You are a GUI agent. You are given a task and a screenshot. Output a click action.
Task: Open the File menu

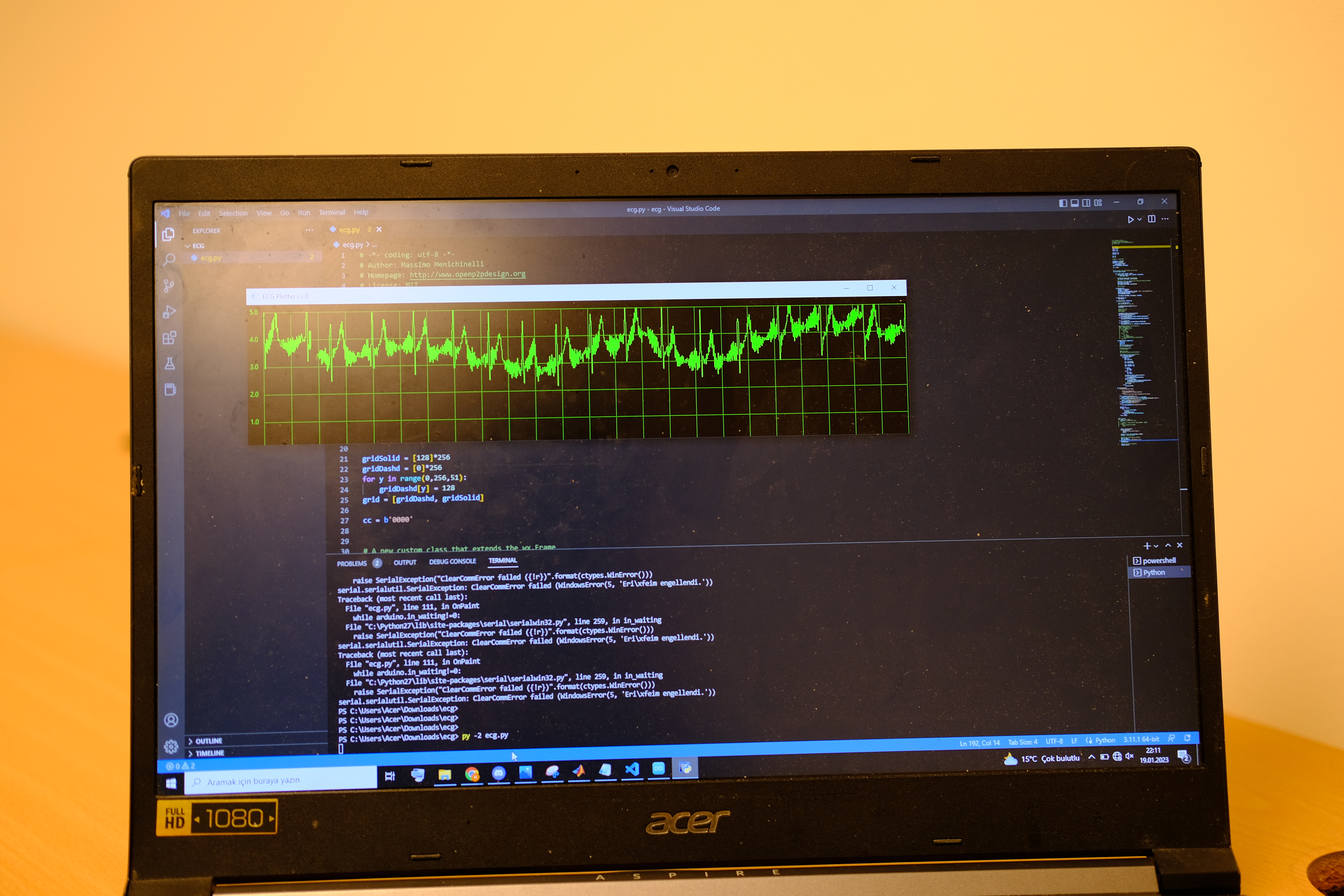tap(184, 214)
